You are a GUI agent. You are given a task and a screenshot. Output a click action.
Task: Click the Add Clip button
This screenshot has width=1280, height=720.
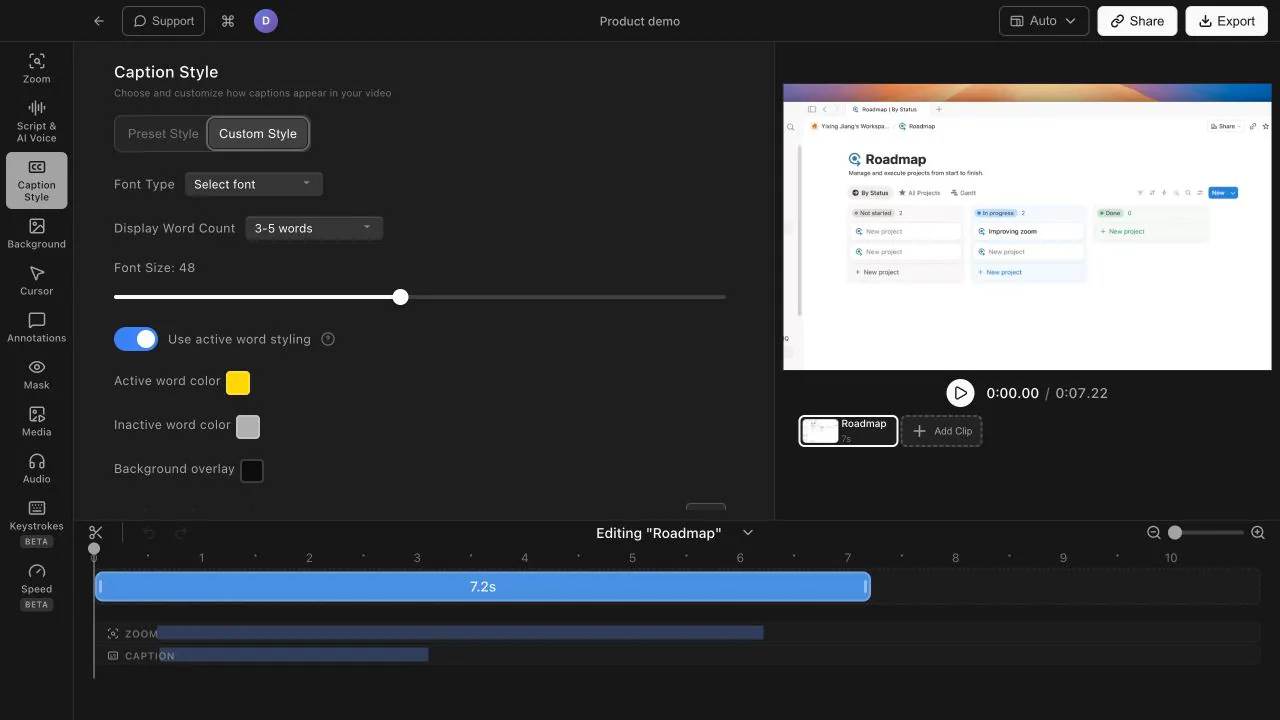coord(942,431)
